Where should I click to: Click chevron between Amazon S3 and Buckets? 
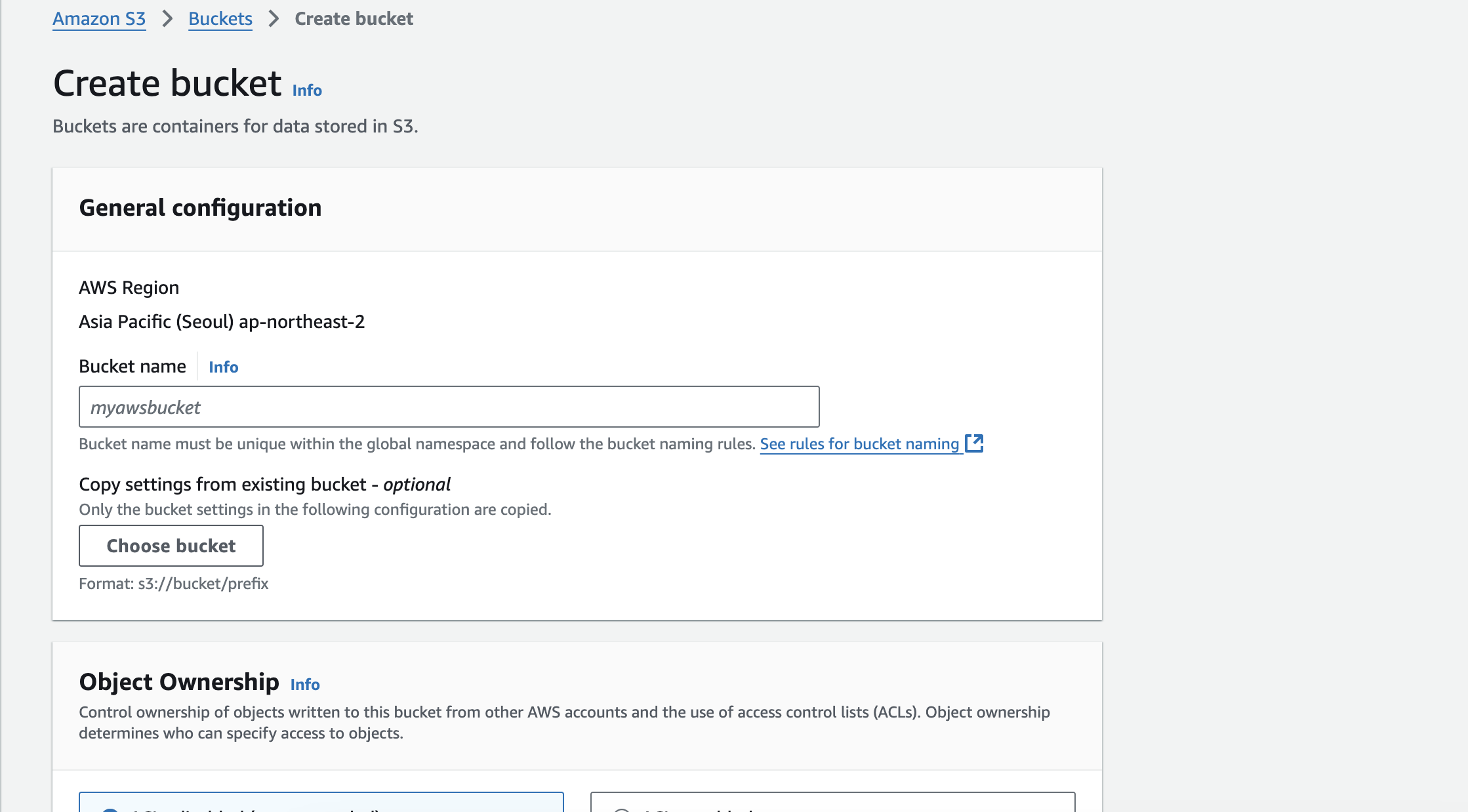[x=167, y=19]
